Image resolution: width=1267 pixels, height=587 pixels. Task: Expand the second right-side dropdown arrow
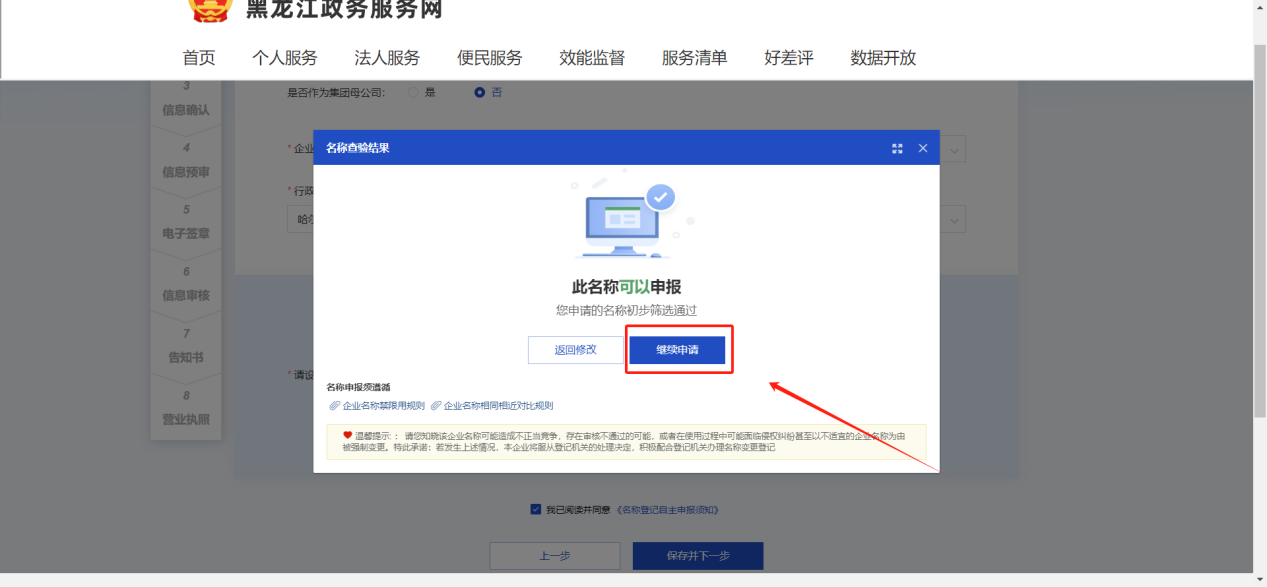(x=955, y=219)
